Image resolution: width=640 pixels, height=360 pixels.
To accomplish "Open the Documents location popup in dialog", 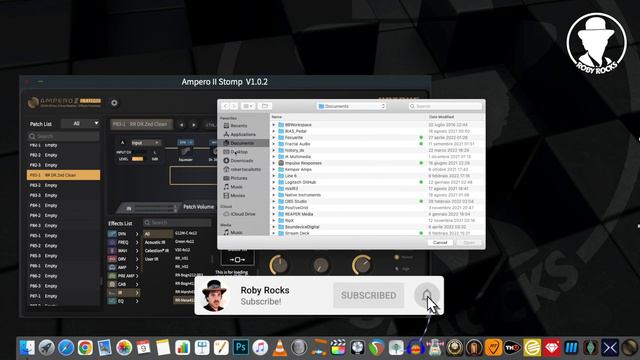I will 351,106.
